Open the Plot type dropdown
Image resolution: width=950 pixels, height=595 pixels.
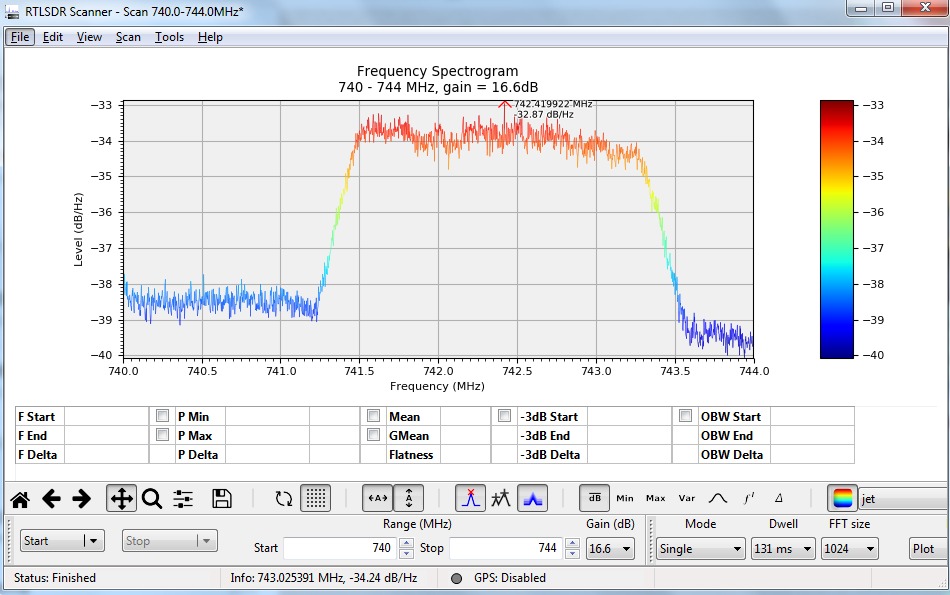[929, 549]
